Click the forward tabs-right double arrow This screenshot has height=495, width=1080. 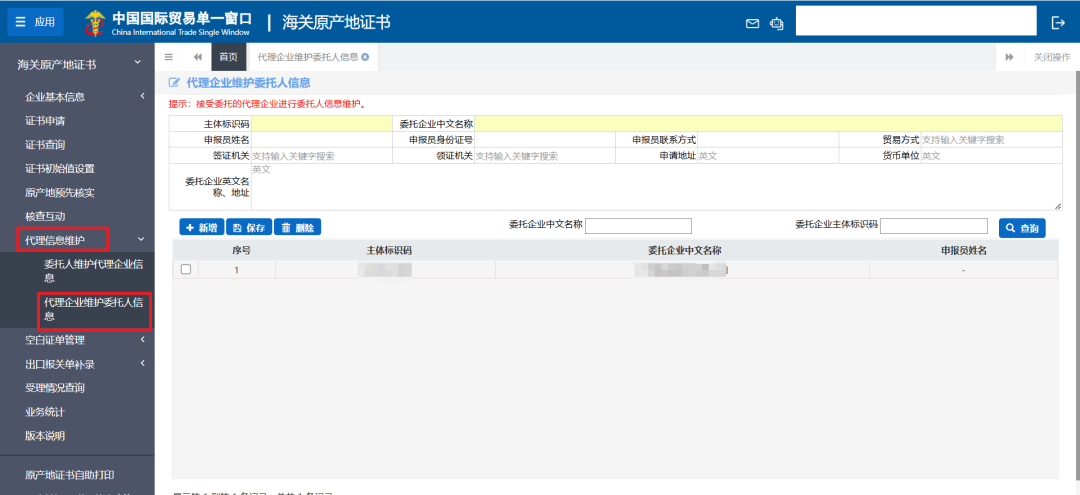[x=1010, y=57]
